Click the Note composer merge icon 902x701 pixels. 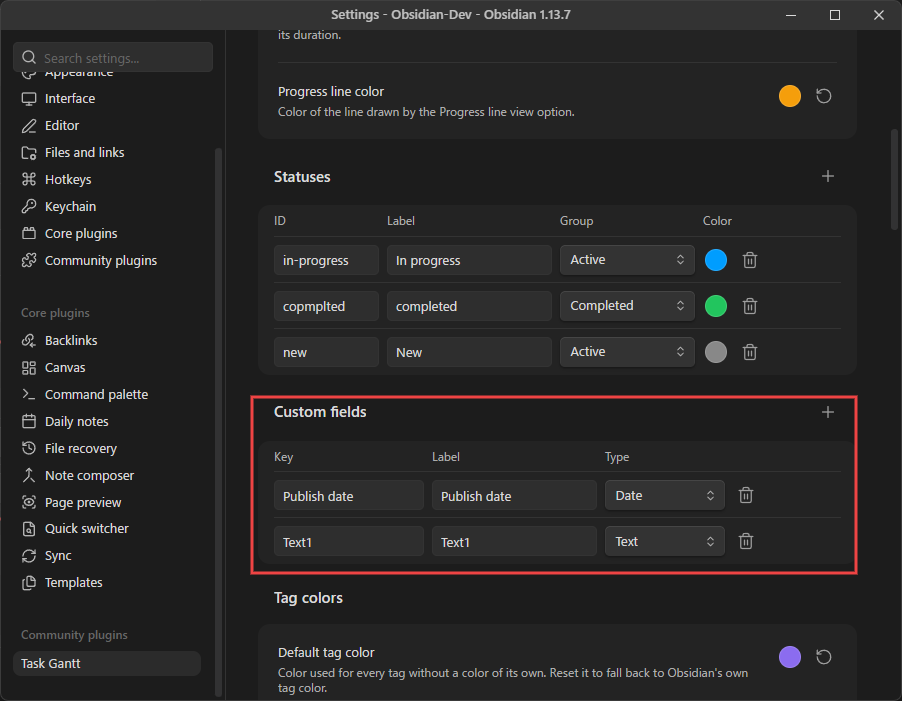coord(29,476)
